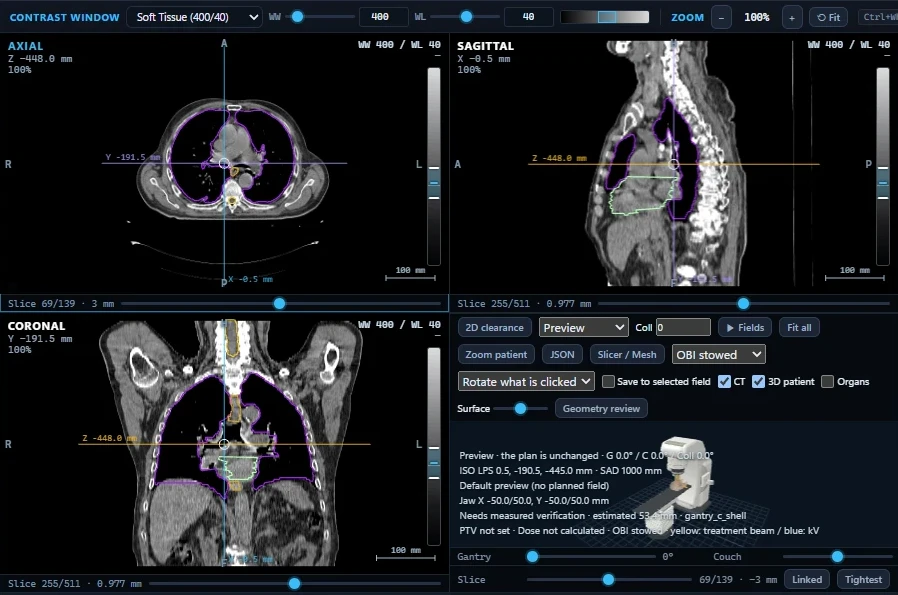898x595 pixels.
Task: Uncheck the CT checkbox
Action: 724,381
